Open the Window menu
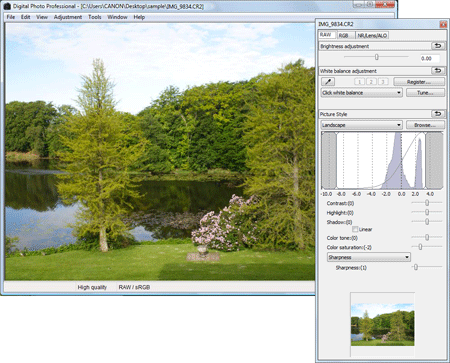The height and width of the screenshot is (363, 450). coord(117,17)
